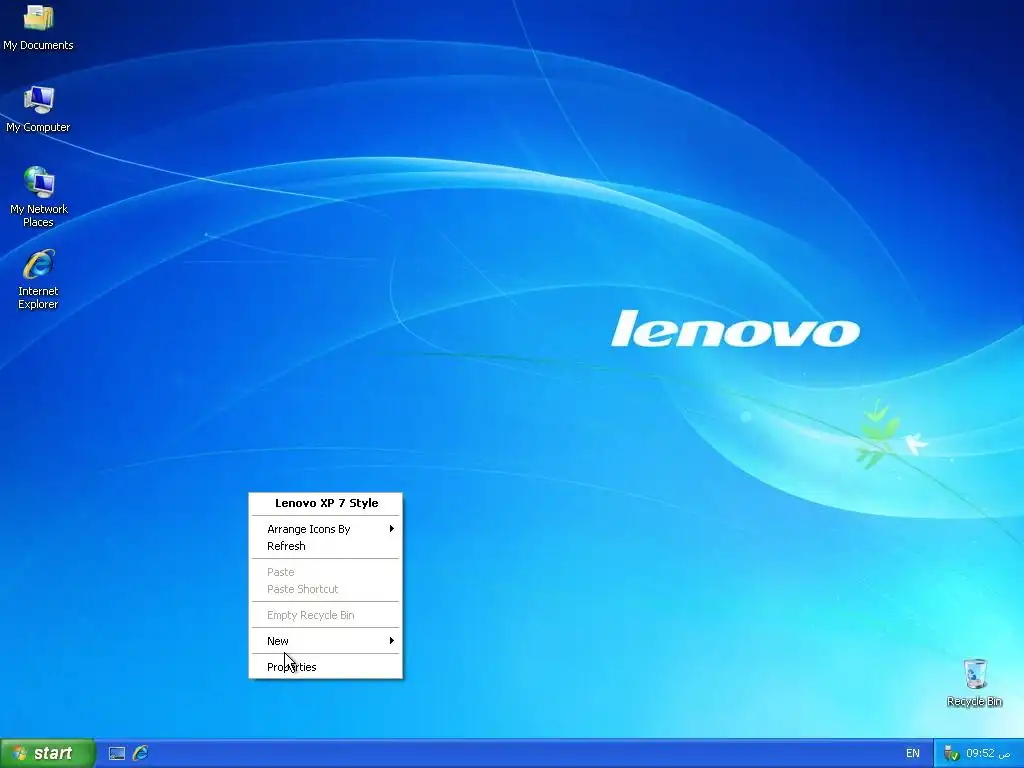Screen dimensions: 1024x768
Task: Select the My Computer desktop icon
Action: coord(38,109)
